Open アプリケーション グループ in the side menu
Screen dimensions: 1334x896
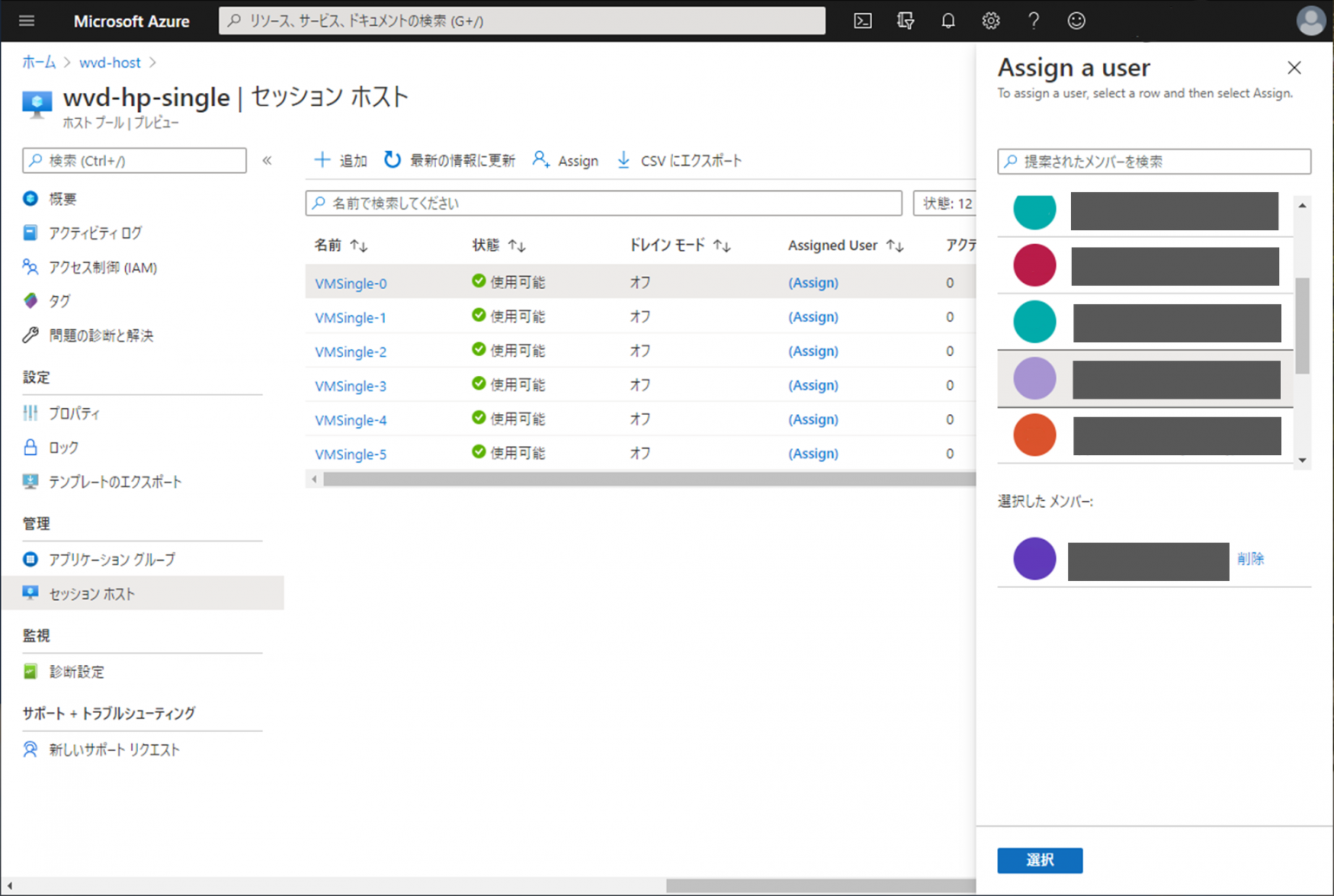point(112,560)
